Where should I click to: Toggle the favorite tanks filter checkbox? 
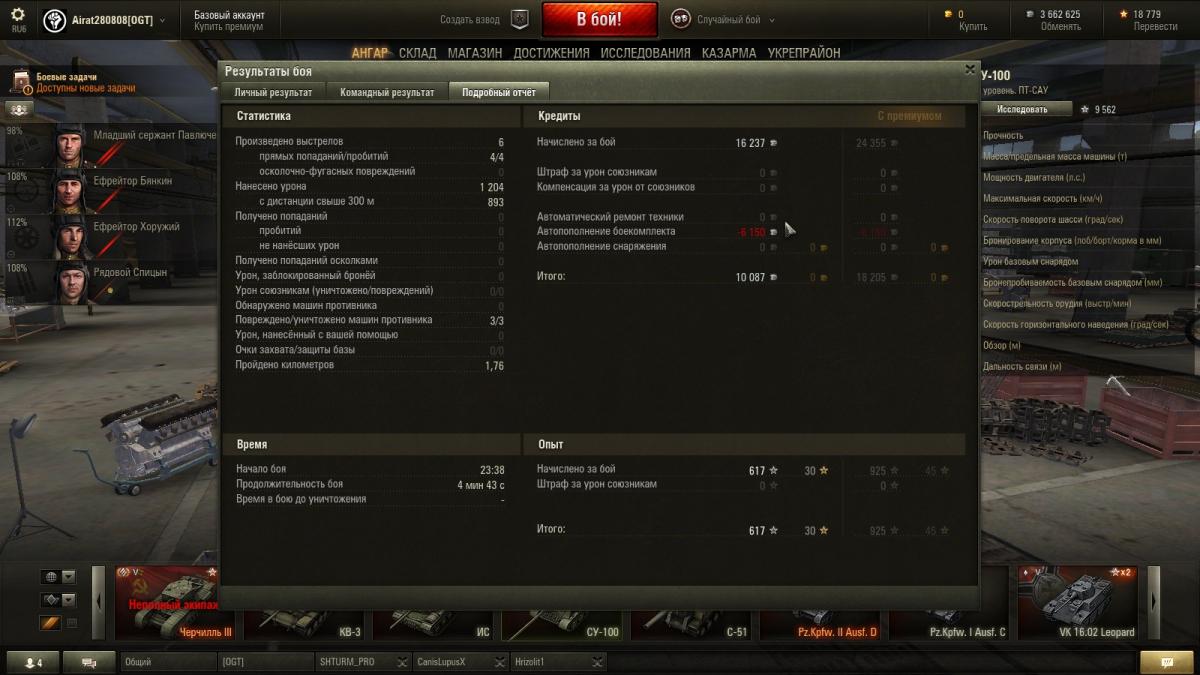point(71,623)
